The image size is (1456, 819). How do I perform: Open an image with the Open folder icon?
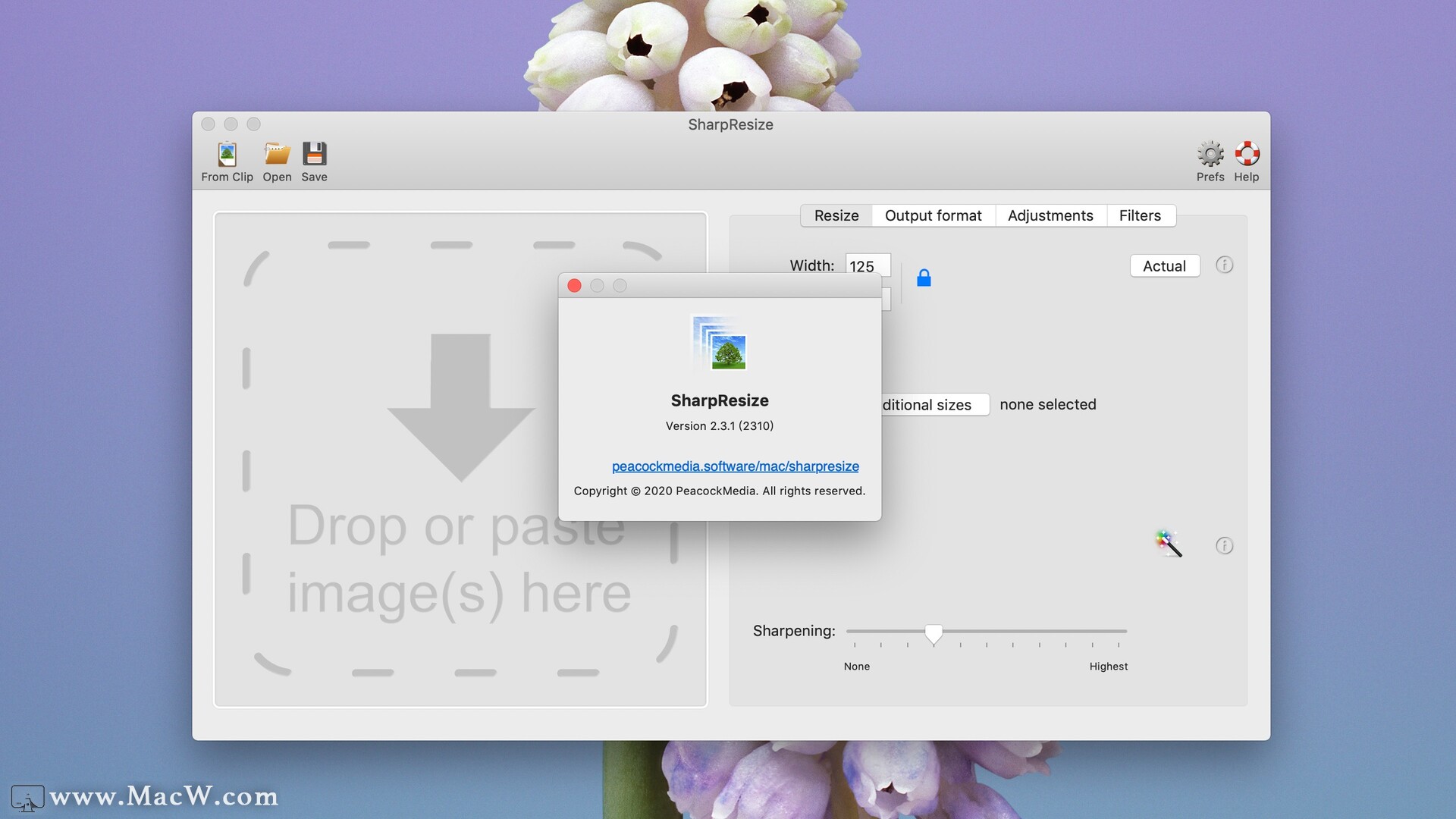pyautogui.click(x=277, y=155)
